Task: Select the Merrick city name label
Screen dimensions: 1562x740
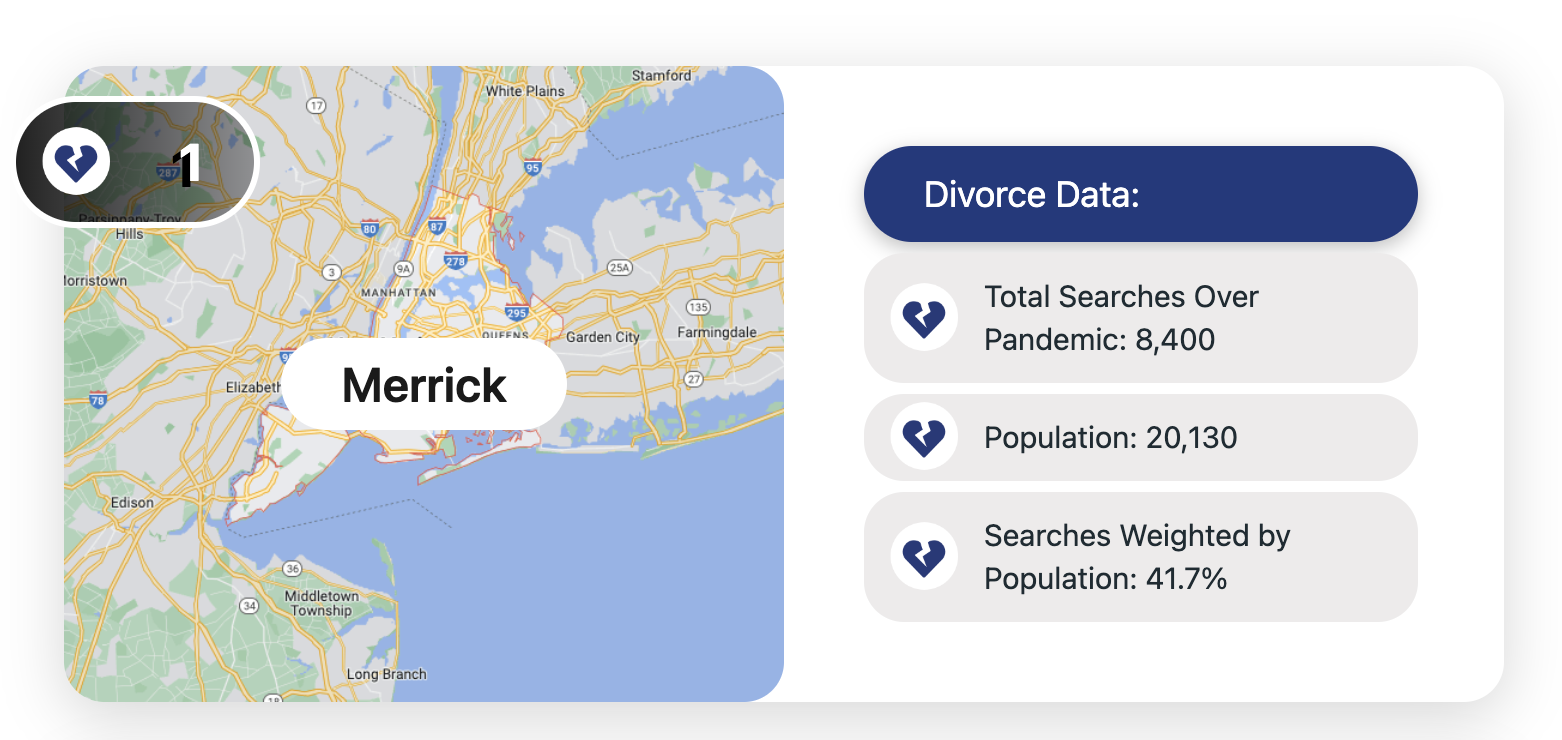Action: click(424, 385)
